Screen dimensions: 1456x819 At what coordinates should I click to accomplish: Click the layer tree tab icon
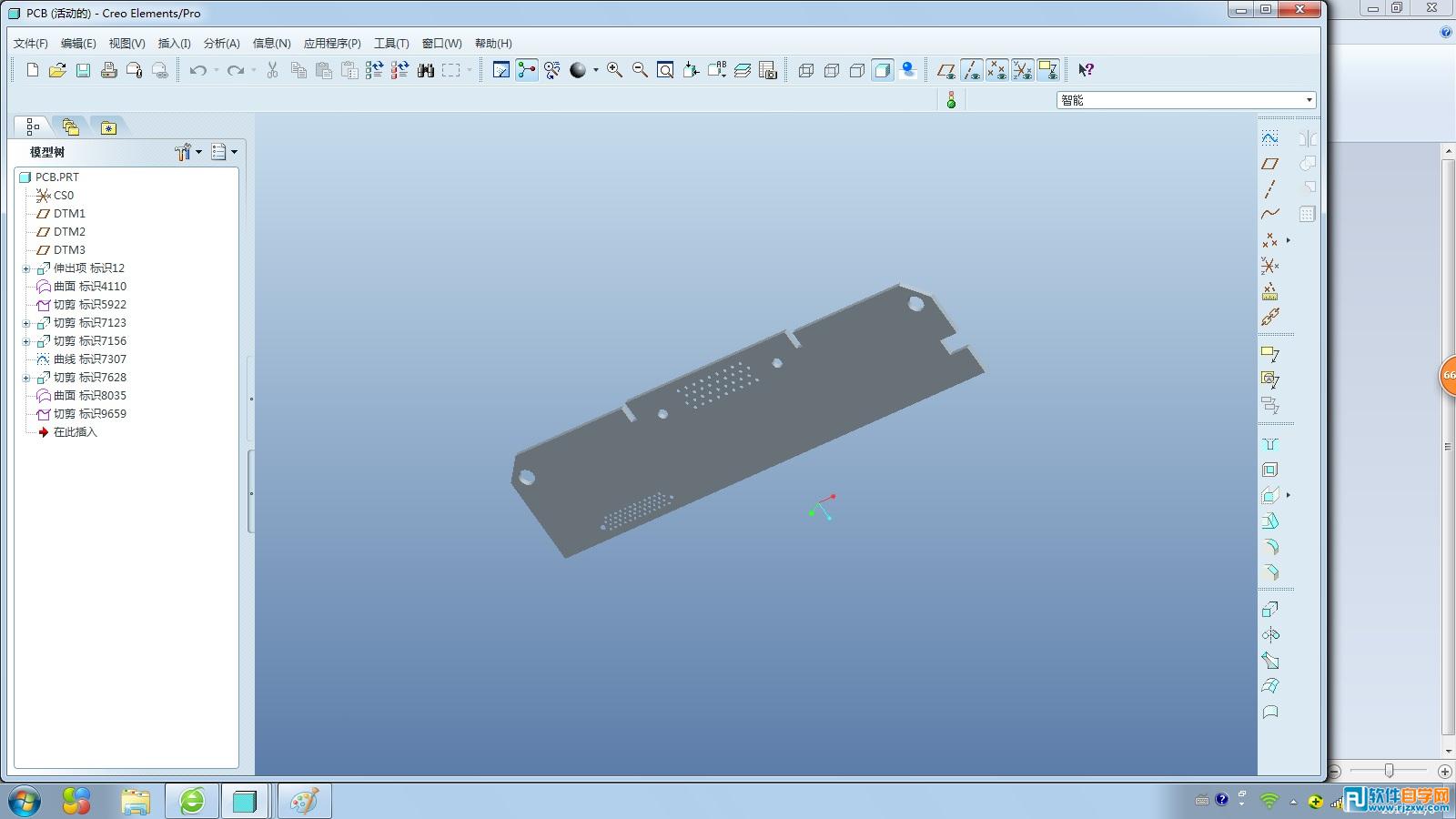tap(71, 127)
